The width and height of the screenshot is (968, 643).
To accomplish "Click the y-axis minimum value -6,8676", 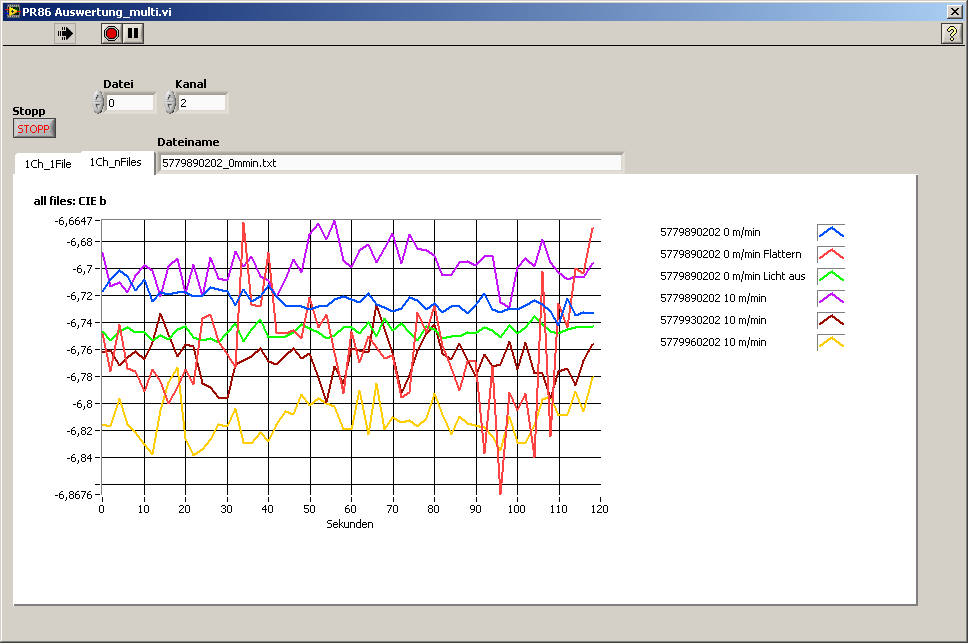I will tap(73, 495).
